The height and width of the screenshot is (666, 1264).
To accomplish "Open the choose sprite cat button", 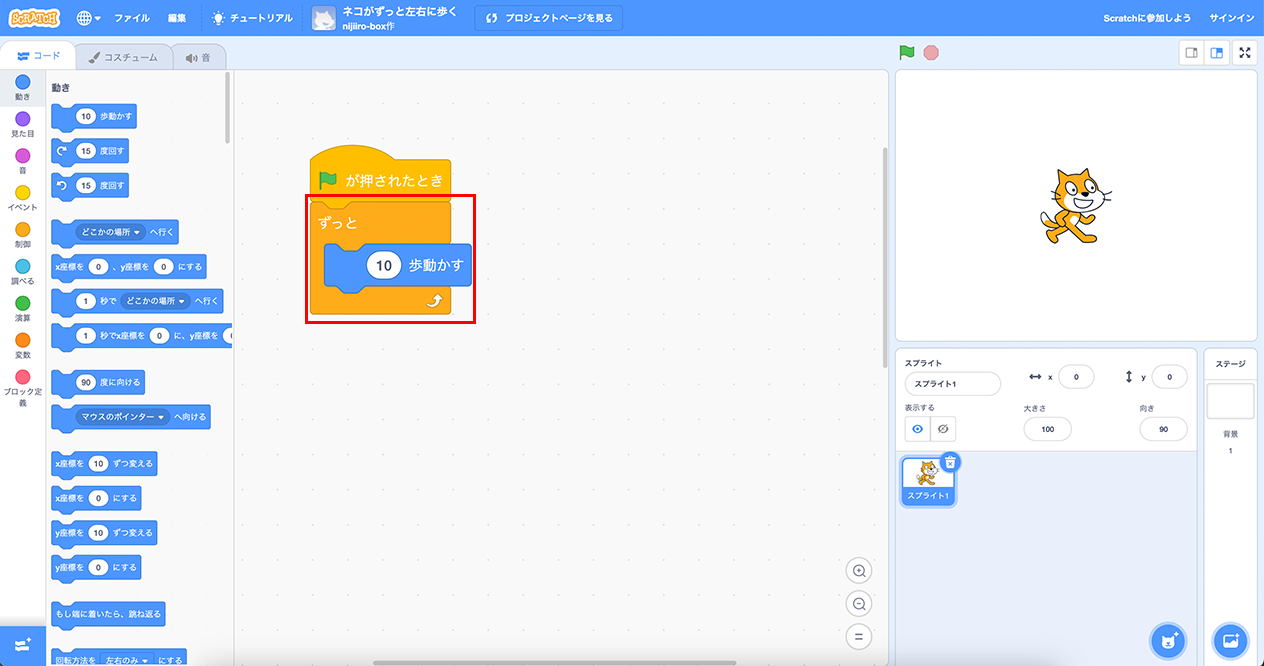I will pyautogui.click(x=1168, y=639).
